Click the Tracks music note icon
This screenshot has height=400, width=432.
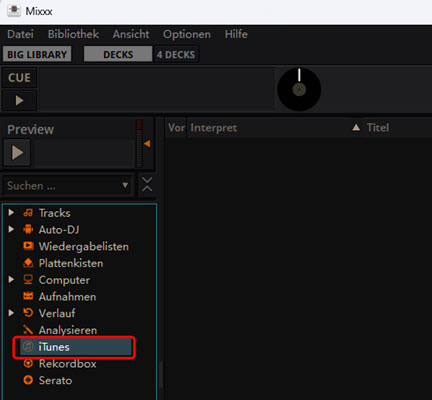point(28,213)
